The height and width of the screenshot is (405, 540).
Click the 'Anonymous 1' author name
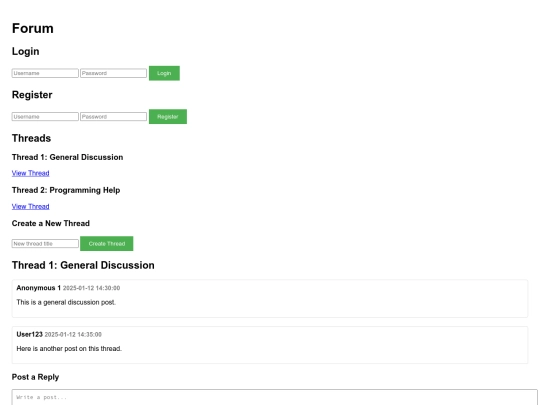[39, 288]
